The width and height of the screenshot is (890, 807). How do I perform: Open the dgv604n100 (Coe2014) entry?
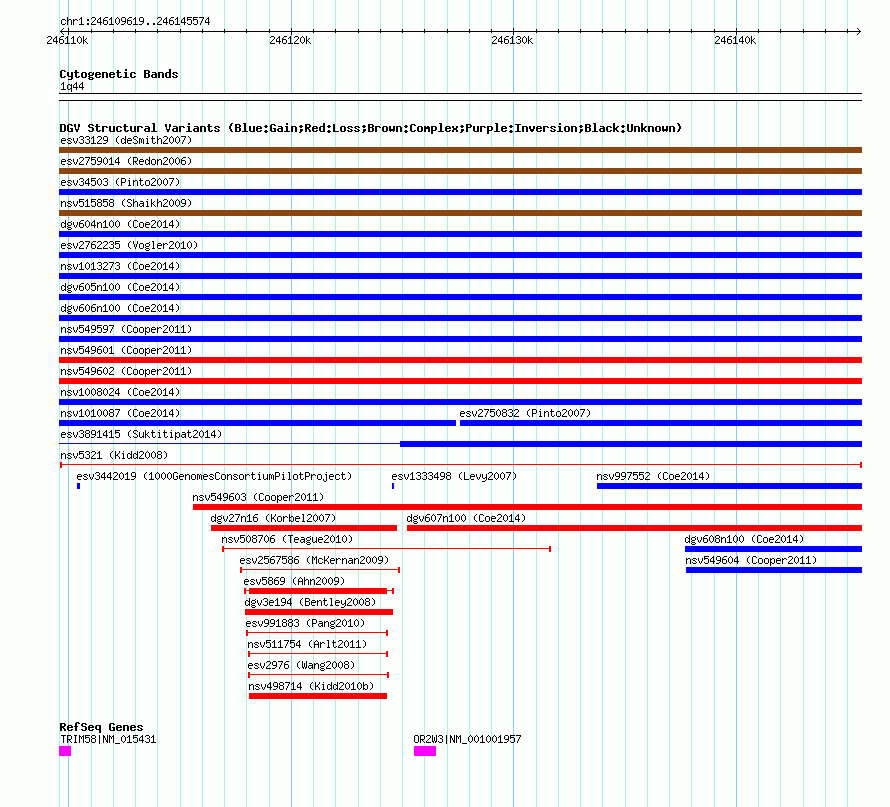click(120, 224)
